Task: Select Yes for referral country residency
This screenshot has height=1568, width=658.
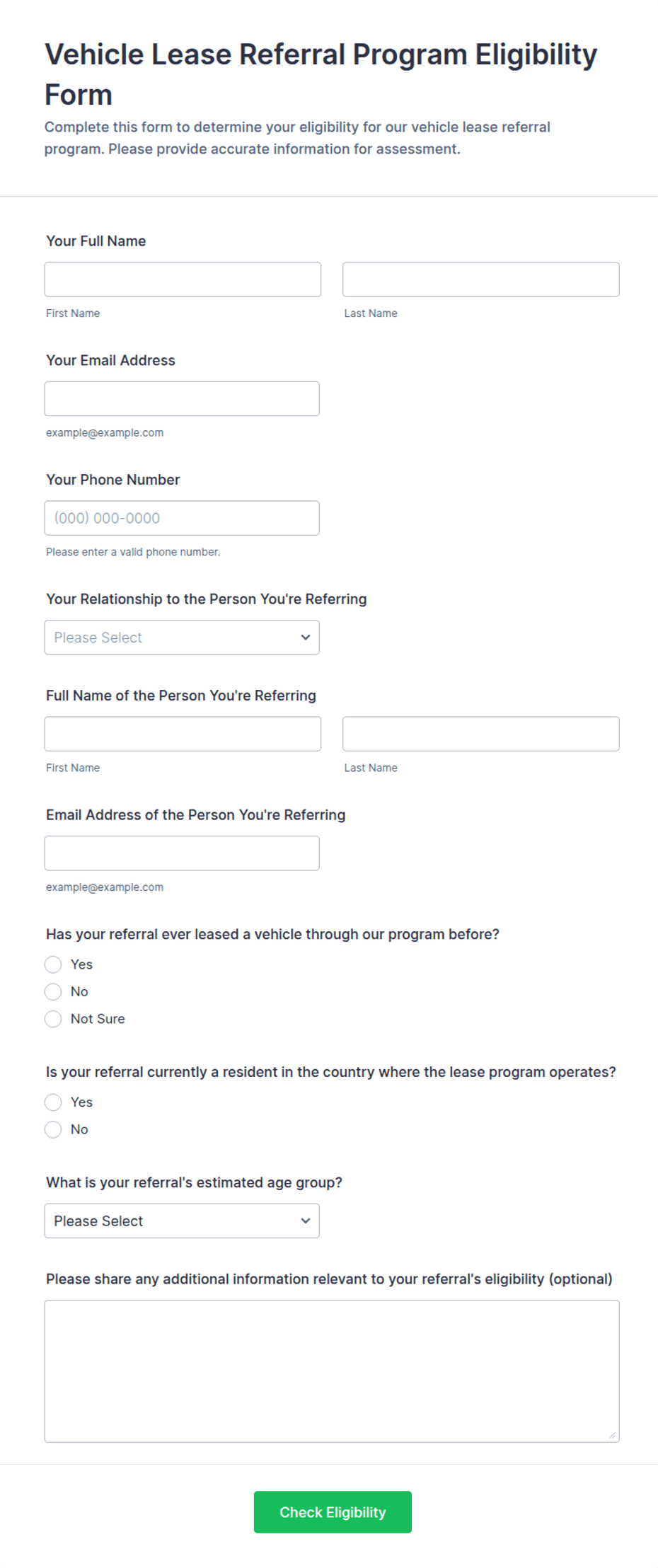Action: click(53, 1102)
